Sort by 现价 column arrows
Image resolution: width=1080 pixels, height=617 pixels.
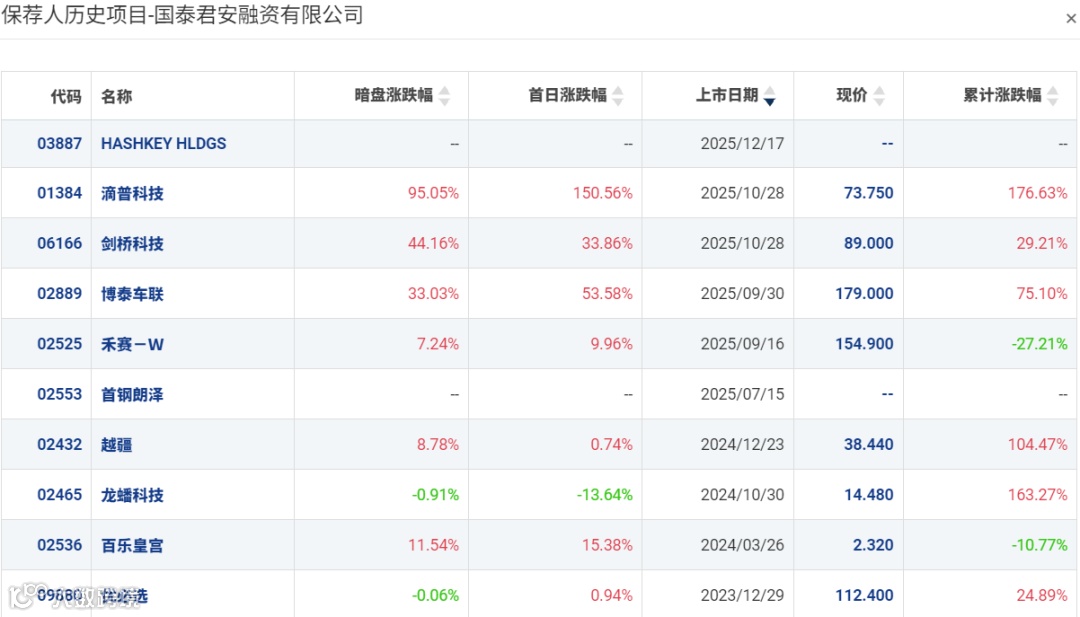click(x=879, y=96)
